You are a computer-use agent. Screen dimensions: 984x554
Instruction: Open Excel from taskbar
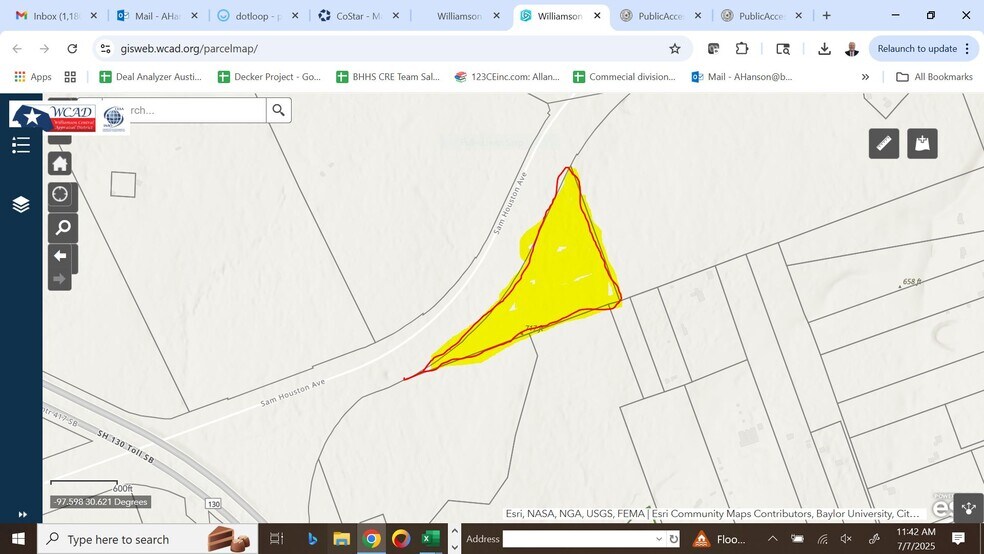[x=430, y=539]
